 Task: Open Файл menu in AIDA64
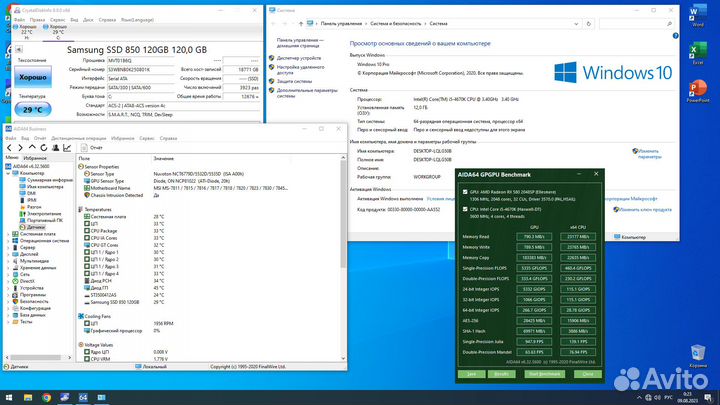(x=11, y=138)
